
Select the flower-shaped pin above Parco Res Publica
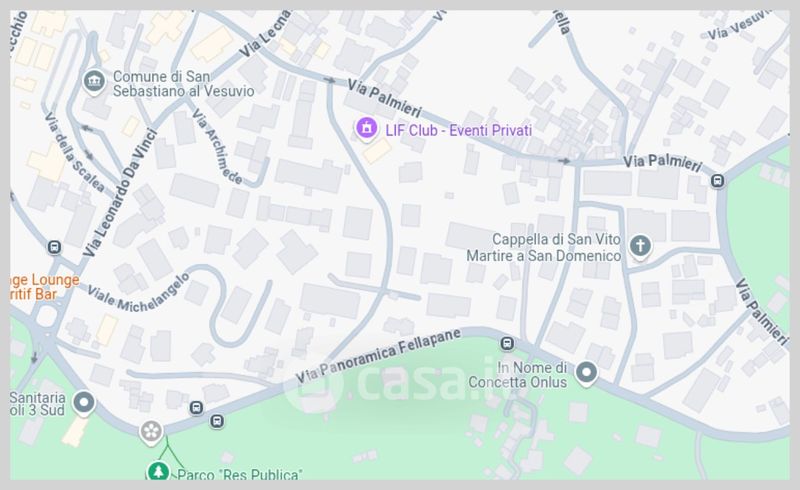click(151, 432)
